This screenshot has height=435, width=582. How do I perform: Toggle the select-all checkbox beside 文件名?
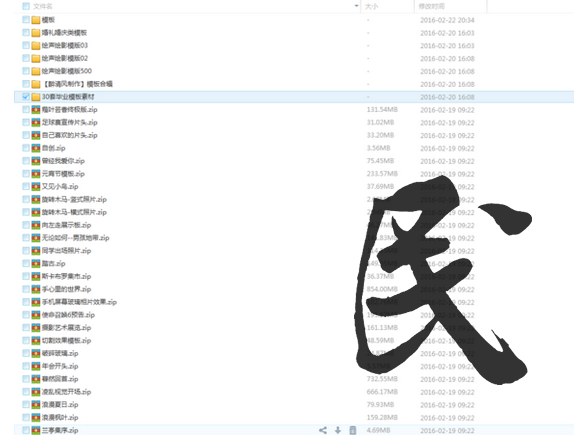click(26, 6)
